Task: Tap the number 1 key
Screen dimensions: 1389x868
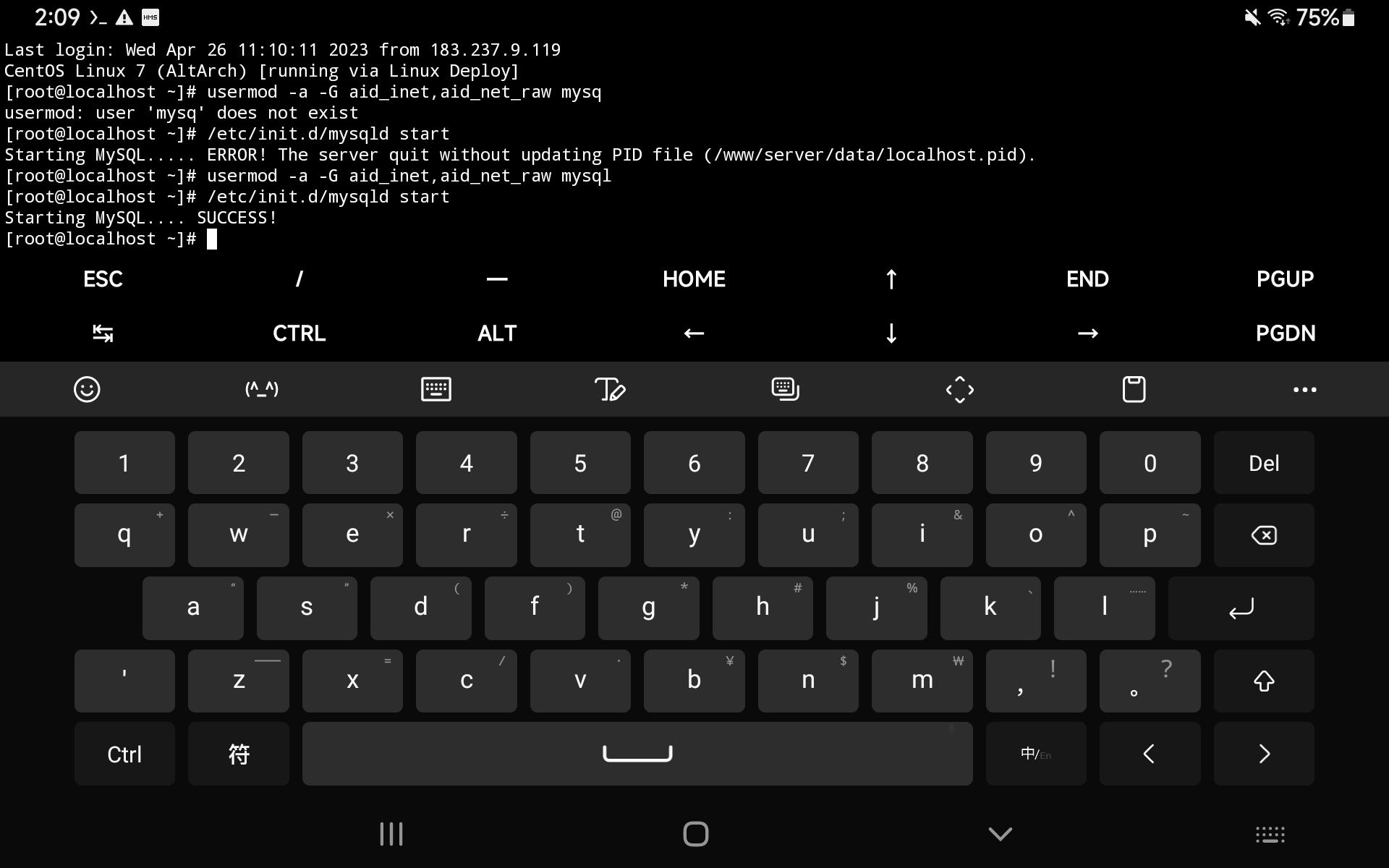Action: [124, 463]
